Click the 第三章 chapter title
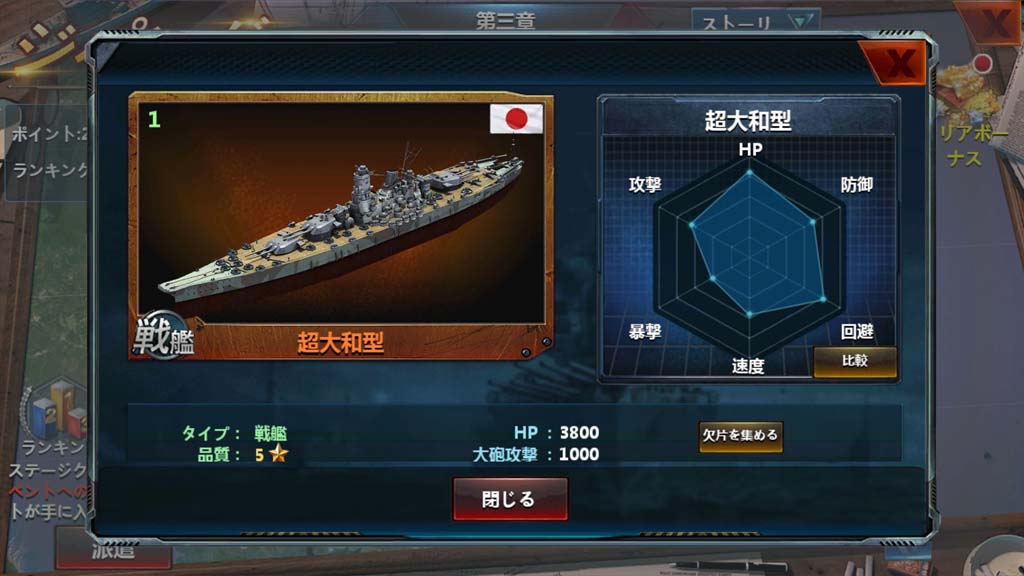 (505, 20)
